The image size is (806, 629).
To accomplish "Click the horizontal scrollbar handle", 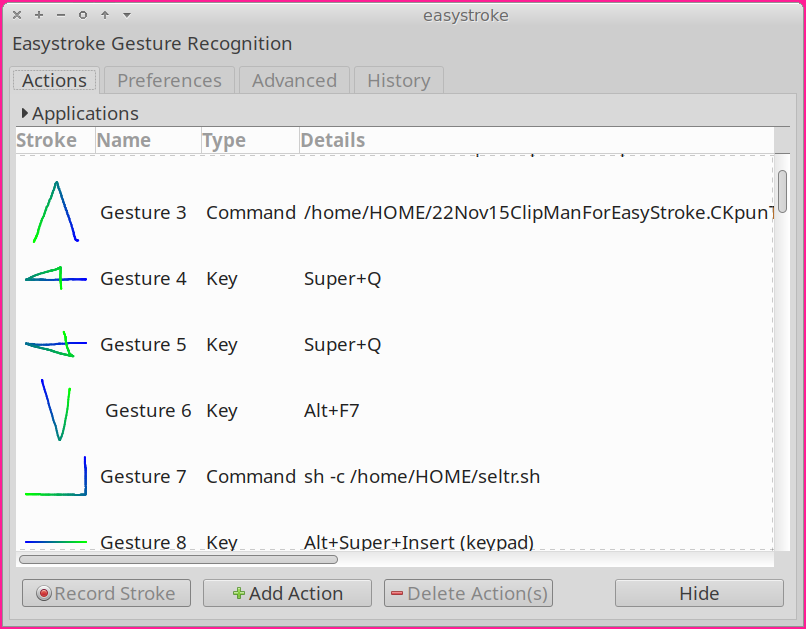I will [178, 559].
